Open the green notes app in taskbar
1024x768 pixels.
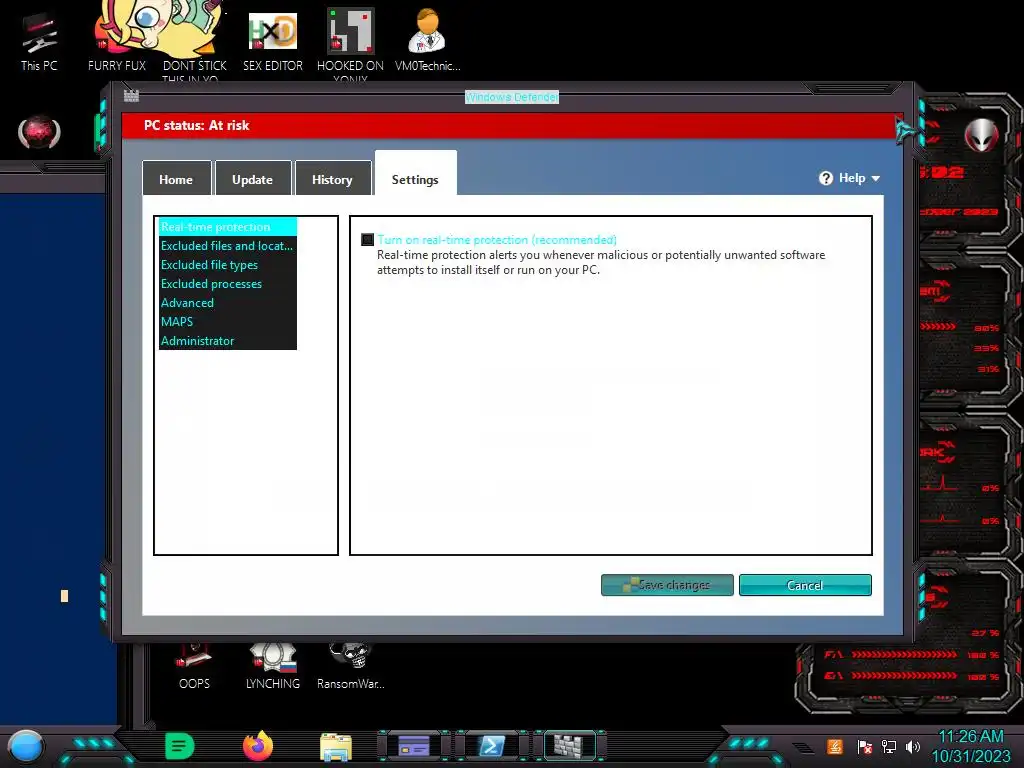(180, 746)
